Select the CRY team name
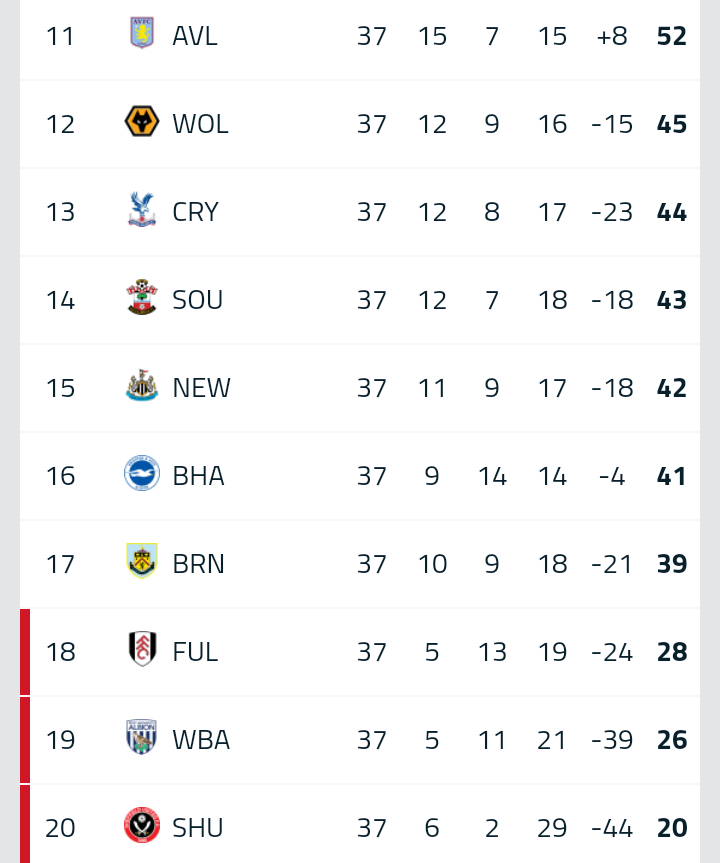Viewport: 720px width, 863px height. (195, 212)
